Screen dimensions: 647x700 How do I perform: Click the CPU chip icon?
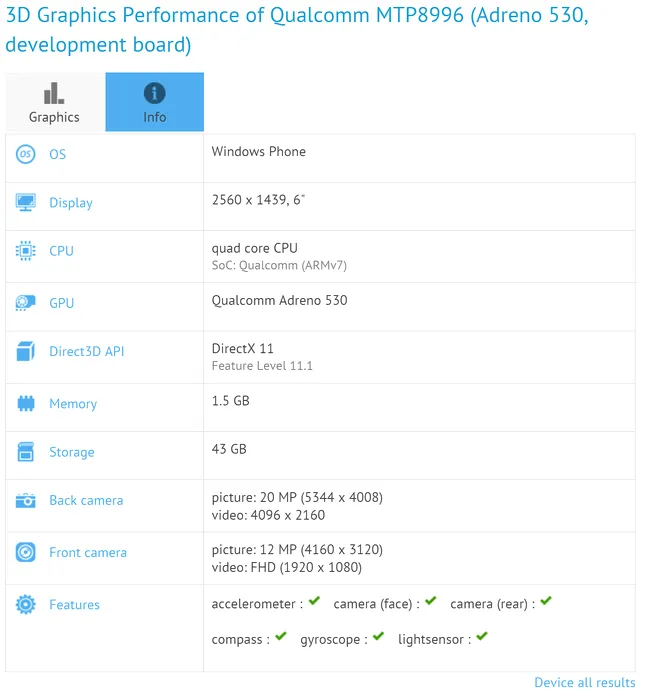[x=26, y=251]
